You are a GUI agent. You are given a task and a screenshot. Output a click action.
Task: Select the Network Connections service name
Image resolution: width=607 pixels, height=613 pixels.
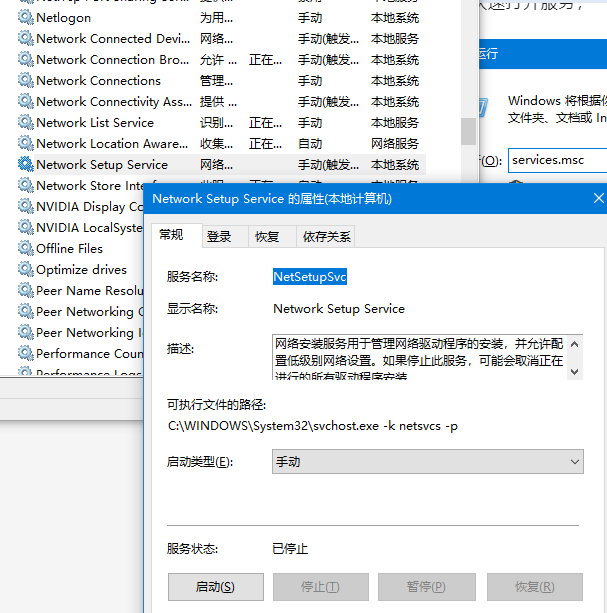[98, 81]
